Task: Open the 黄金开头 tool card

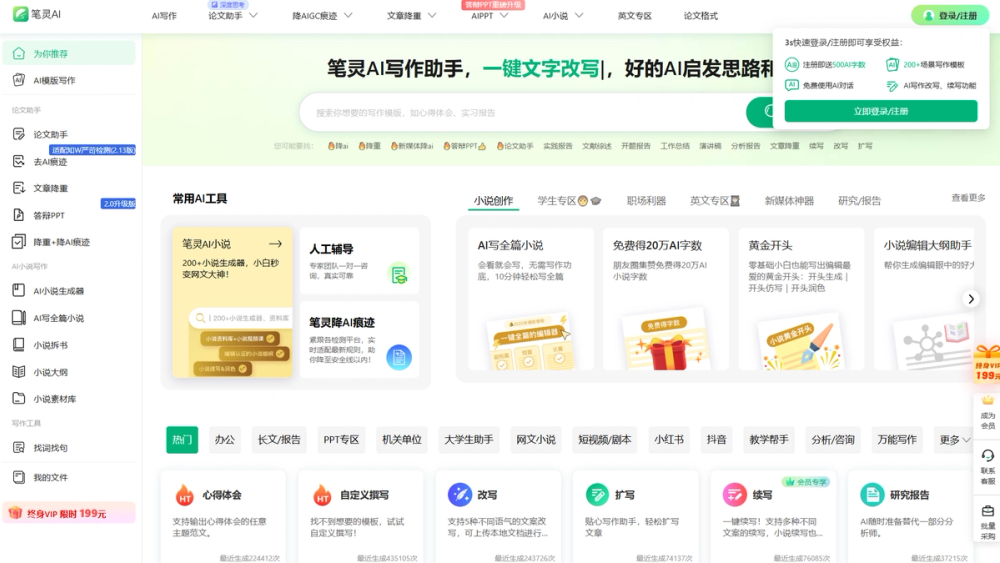Action: (801, 298)
